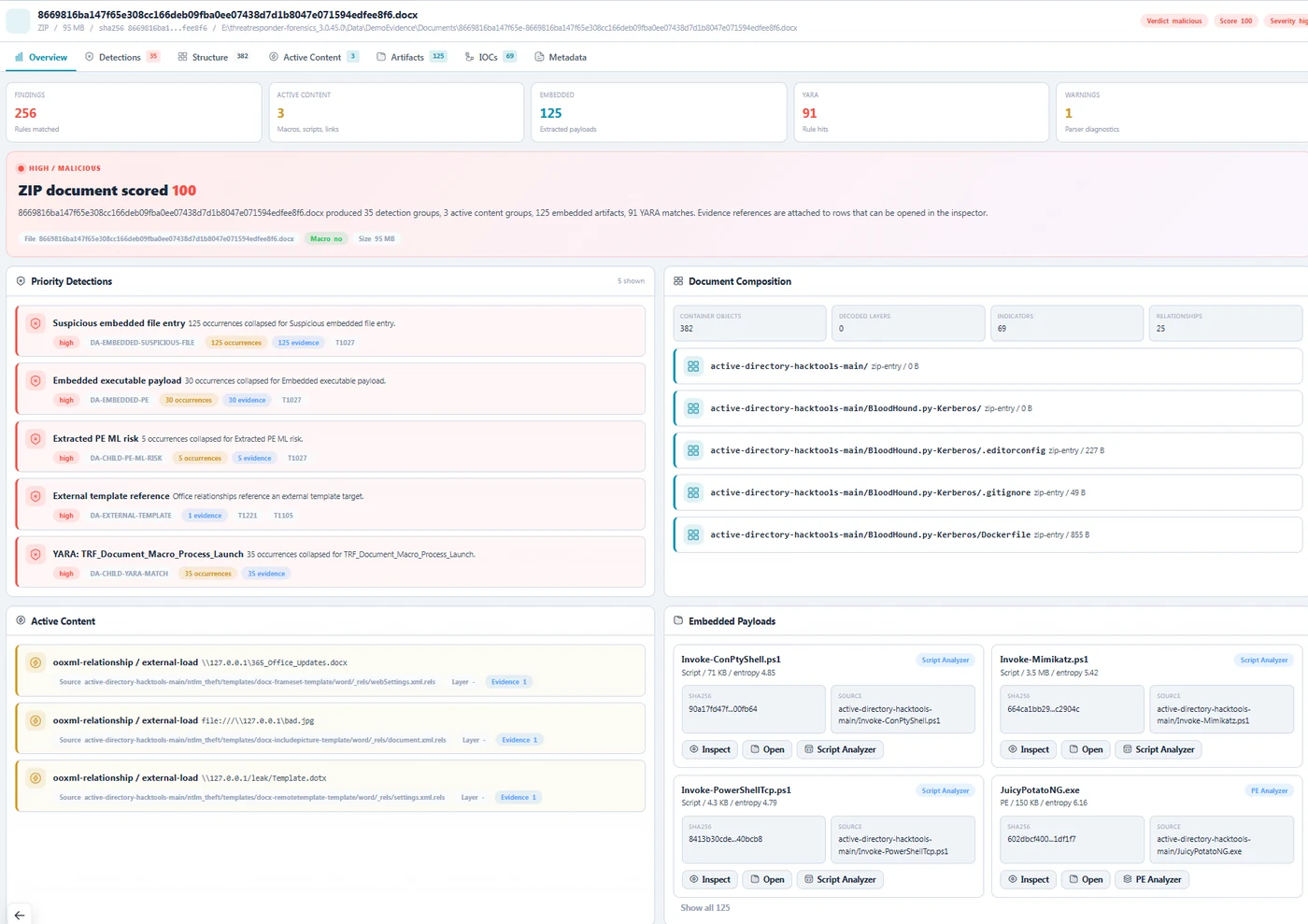Switch to the IOCs tab
This screenshot has width=1308, height=924.
pos(490,57)
